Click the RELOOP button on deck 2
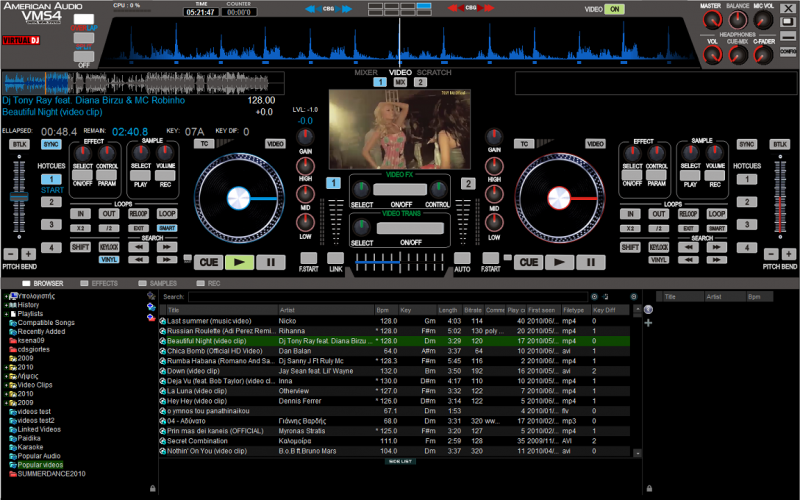Image resolution: width=800 pixels, height=500 pixels. coord(688,214)
